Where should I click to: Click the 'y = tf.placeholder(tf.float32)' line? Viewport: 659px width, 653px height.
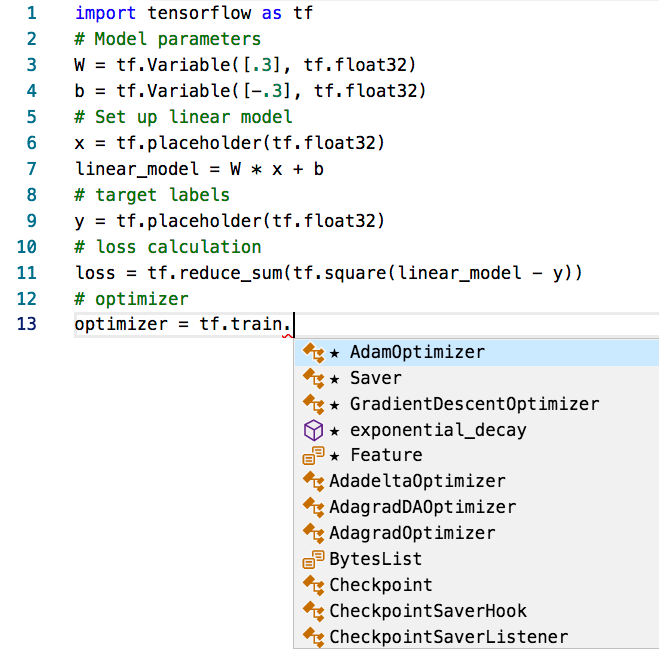[x=229, y=221]
